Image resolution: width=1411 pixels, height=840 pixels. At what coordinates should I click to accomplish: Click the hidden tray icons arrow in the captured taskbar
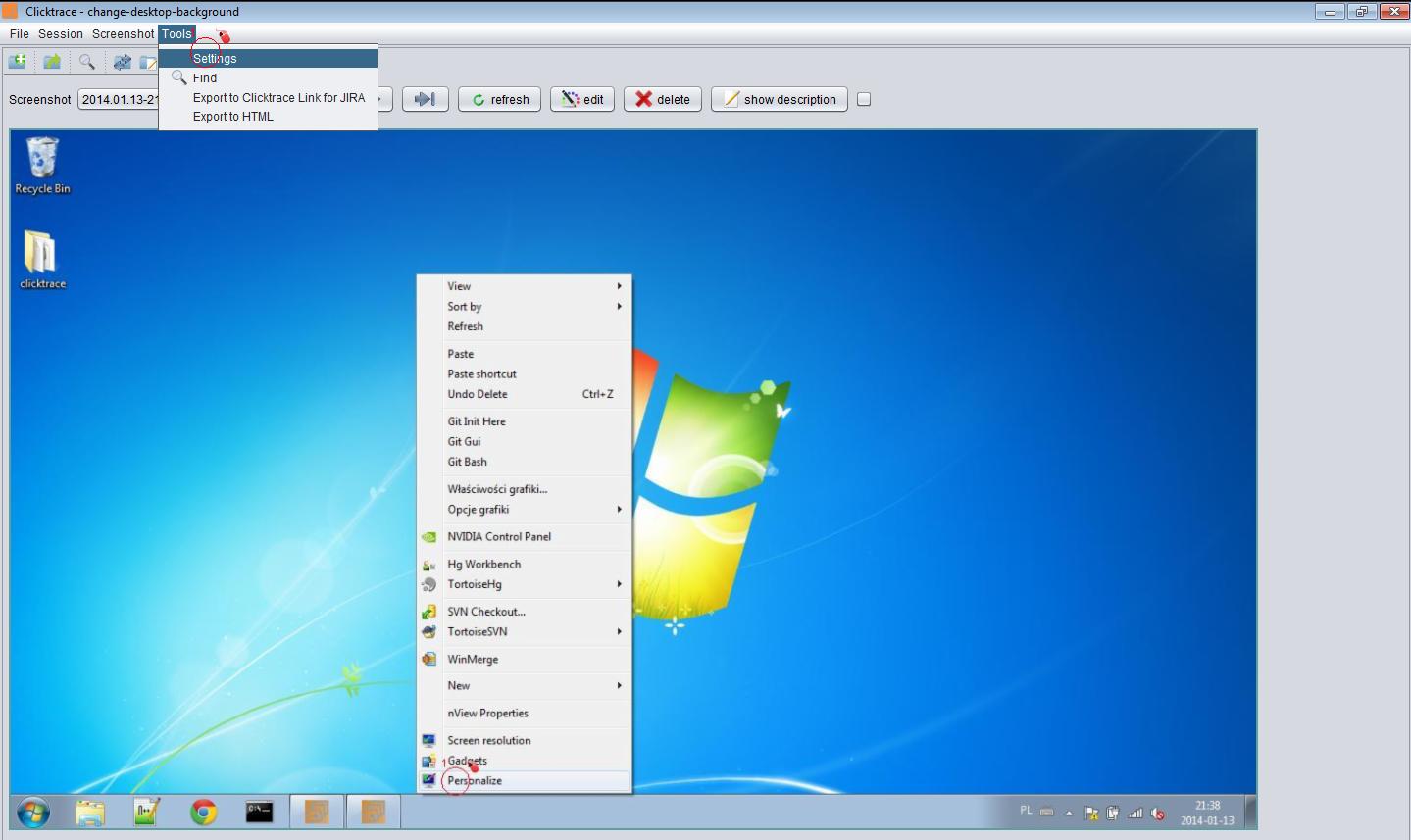click(x=1069, y=813)
